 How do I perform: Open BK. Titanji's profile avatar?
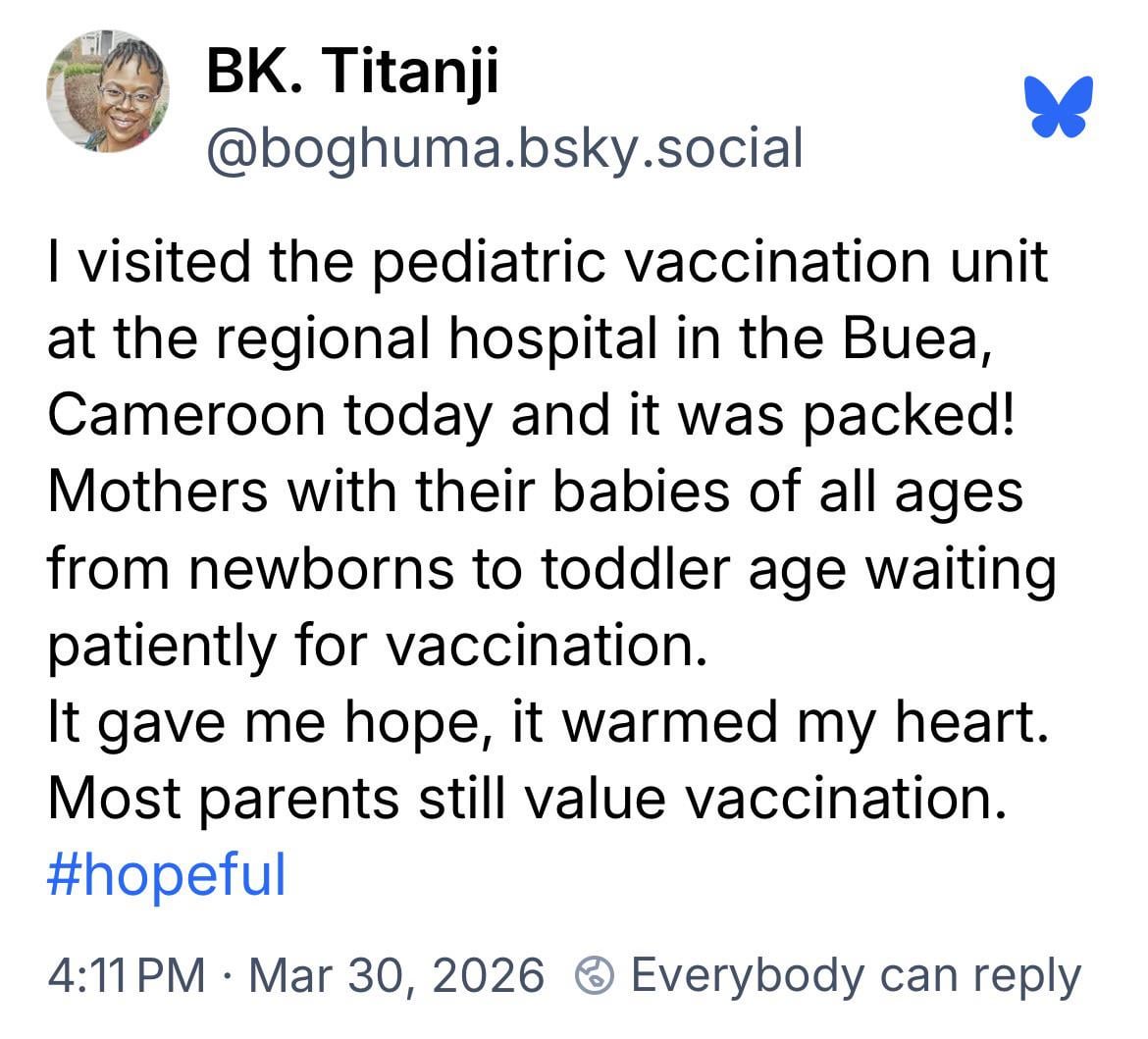click(x=108, y=91)
